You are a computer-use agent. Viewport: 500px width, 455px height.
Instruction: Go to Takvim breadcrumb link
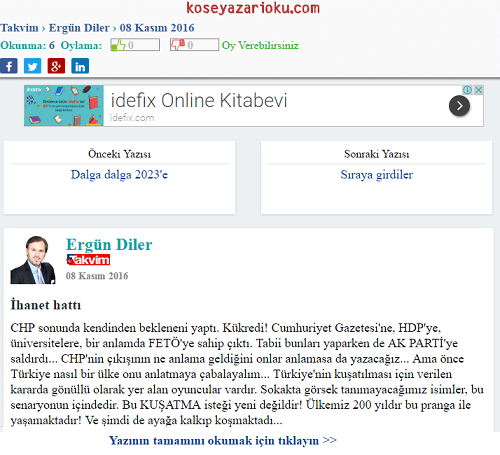(x=19, y=28)
